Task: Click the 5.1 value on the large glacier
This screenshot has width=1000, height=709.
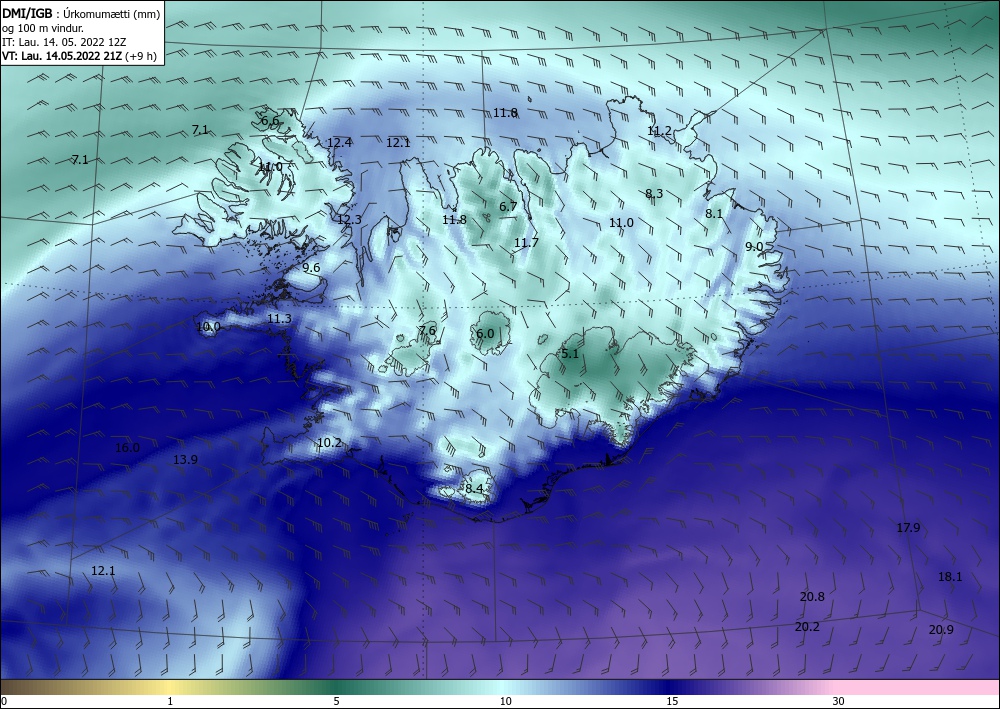Action: coord(570,353)
